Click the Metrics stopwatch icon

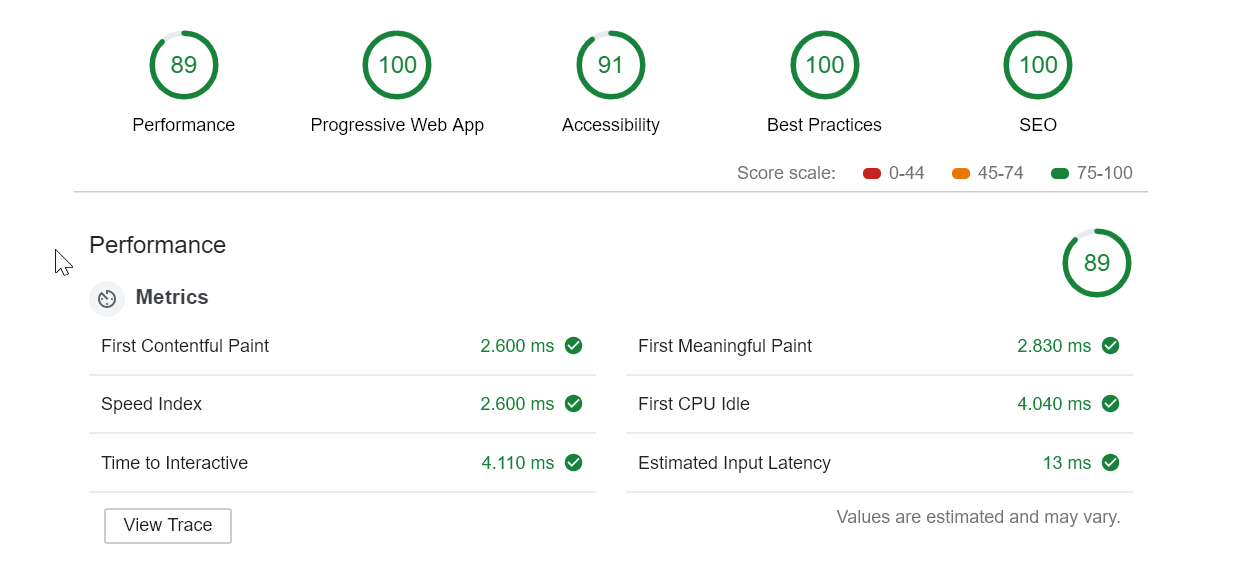point(107,298)
